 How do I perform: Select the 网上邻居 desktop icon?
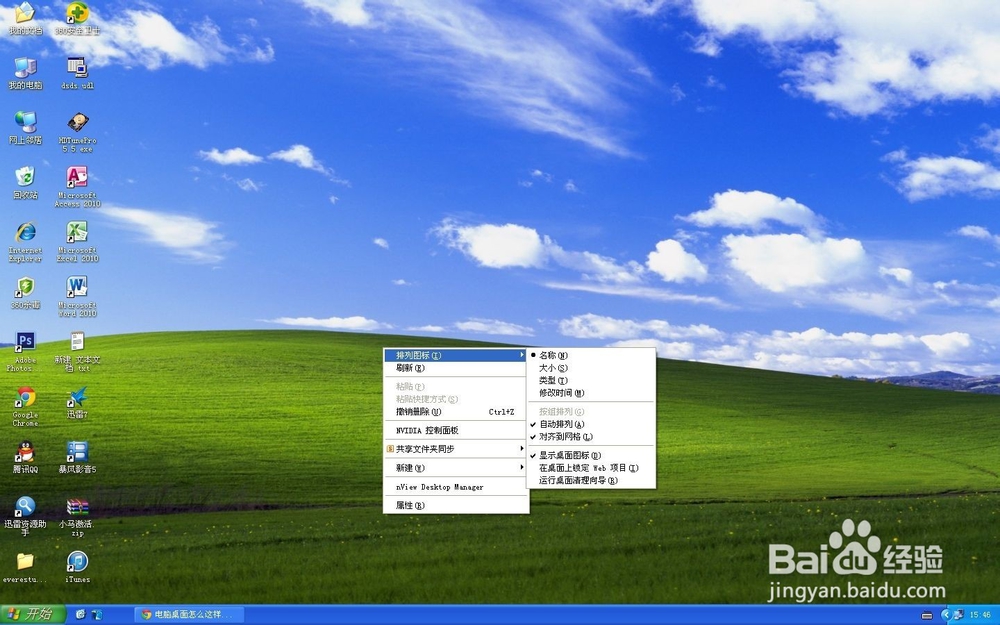click(26, 128)
